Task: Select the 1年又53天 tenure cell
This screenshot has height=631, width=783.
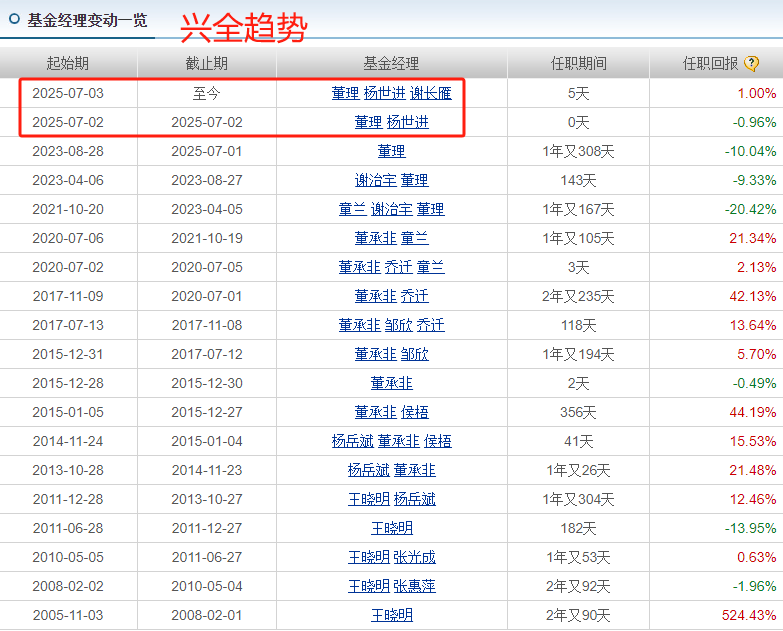Action: 578,557
